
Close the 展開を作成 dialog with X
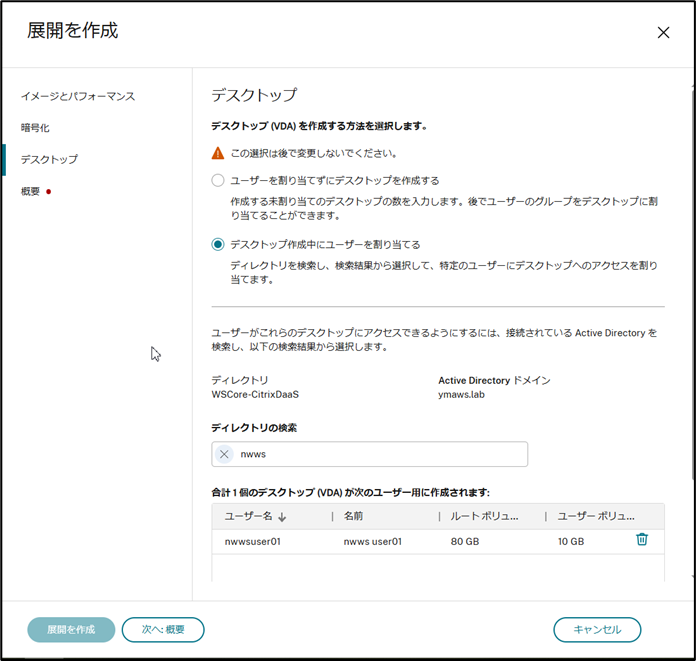[663, 32]
